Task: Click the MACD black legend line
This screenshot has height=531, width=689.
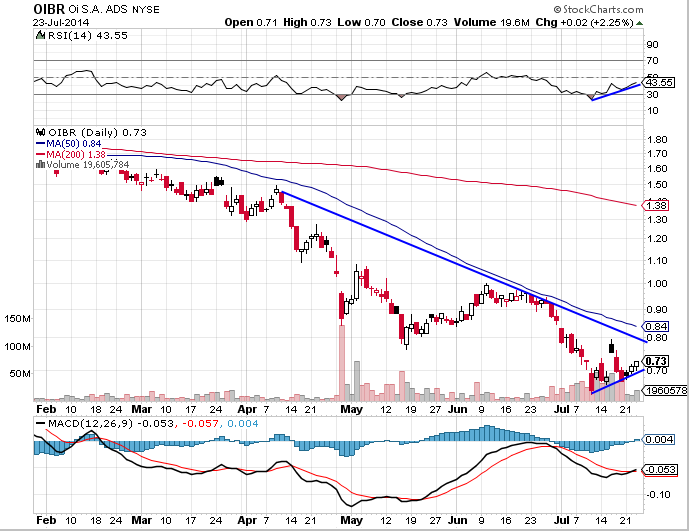Action: pyautogui.click(x=40, y=424)
